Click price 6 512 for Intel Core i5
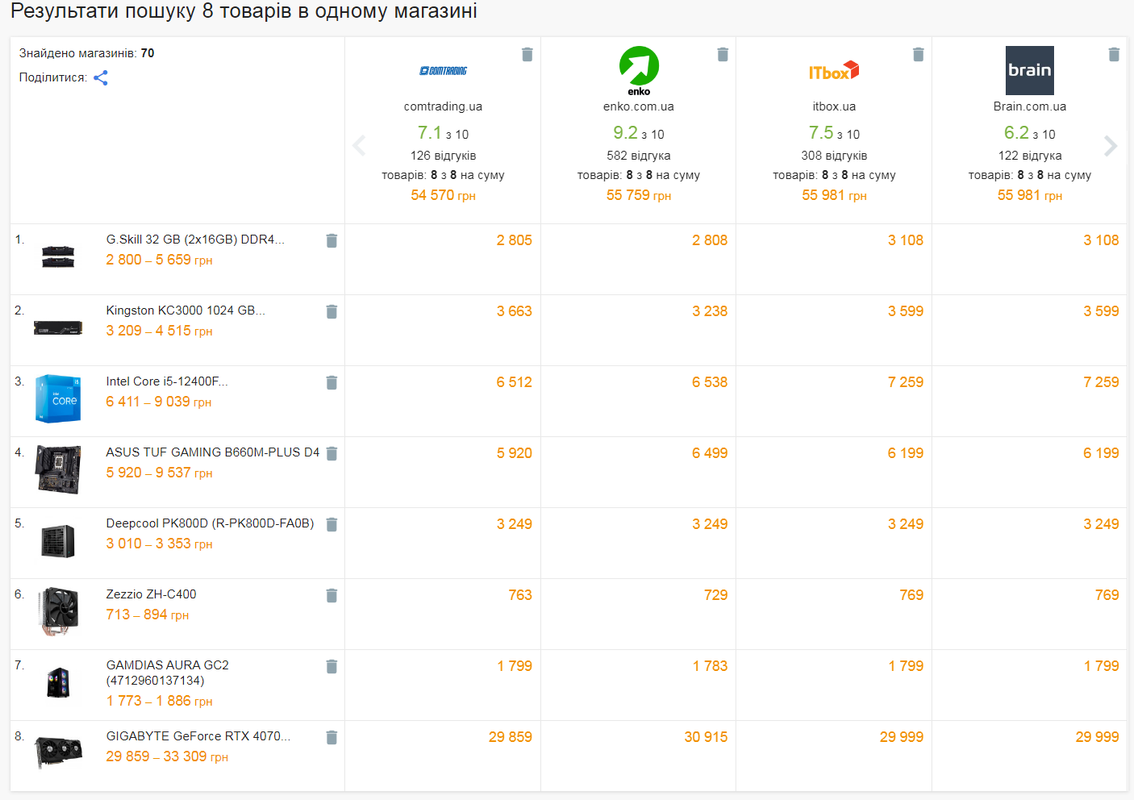Screen dimensions: 1134x800 [x=514, y=383]
